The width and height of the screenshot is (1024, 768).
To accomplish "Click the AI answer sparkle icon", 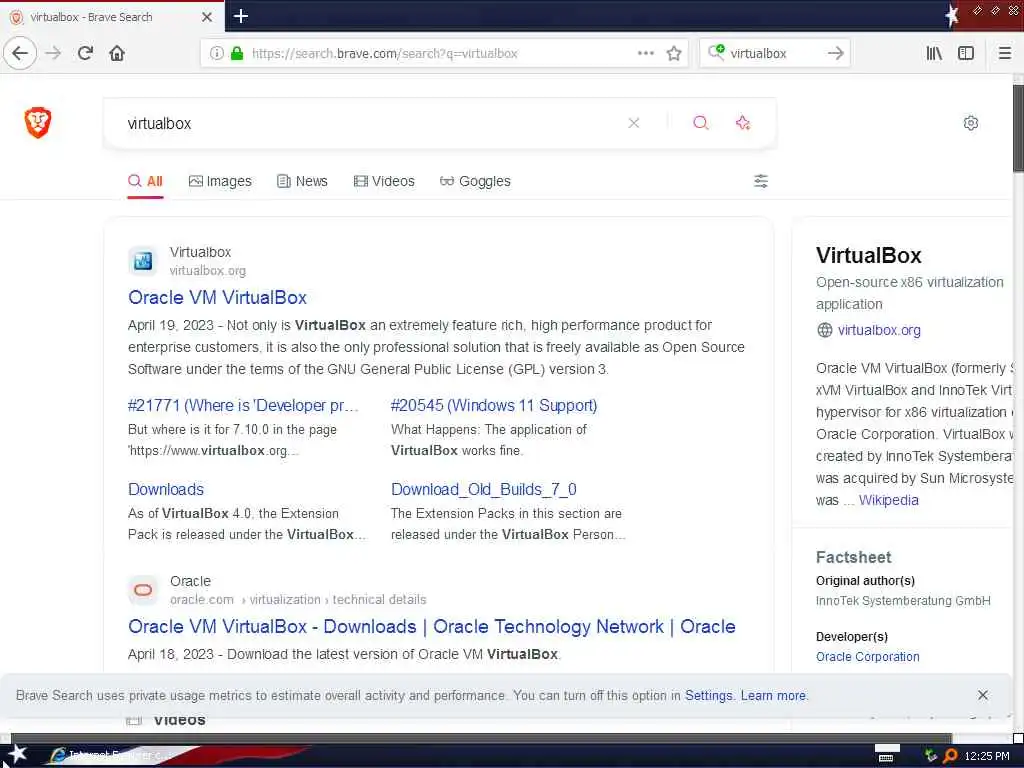I will tap(743, 123).
